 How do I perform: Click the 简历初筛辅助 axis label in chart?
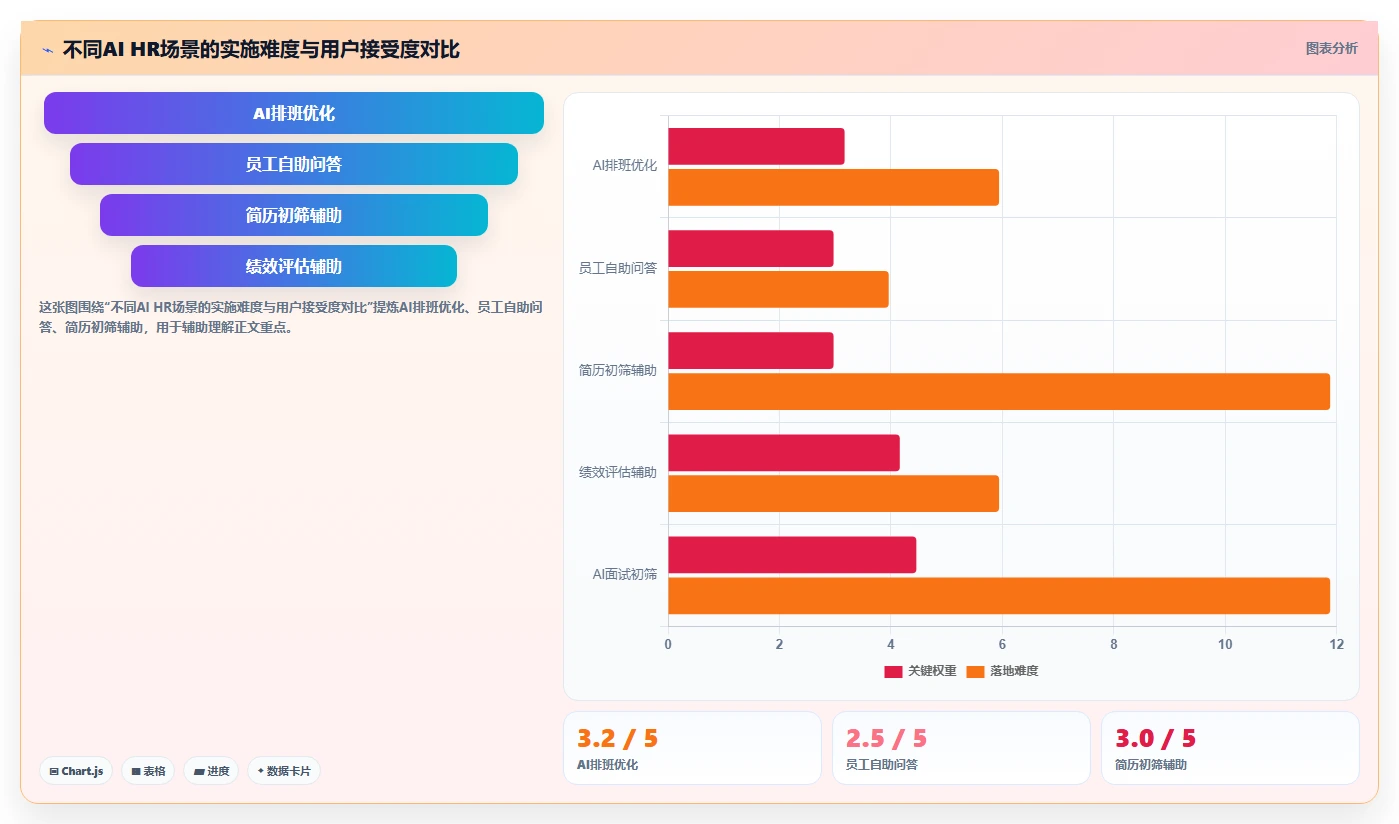[x=618, y=370]
